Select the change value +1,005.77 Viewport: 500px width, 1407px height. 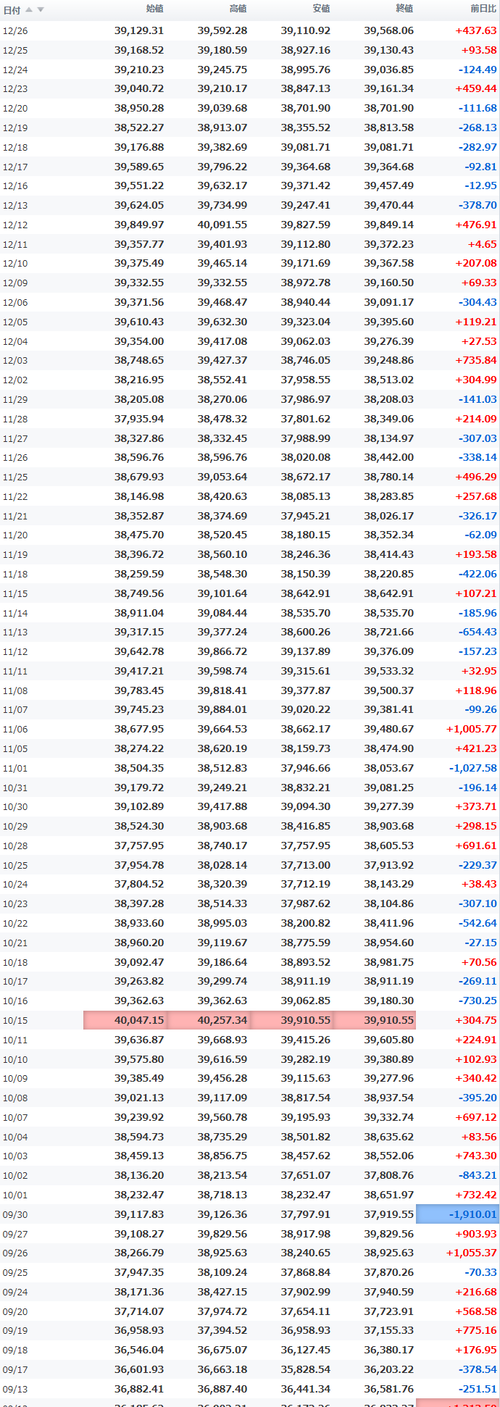[472, 730]
